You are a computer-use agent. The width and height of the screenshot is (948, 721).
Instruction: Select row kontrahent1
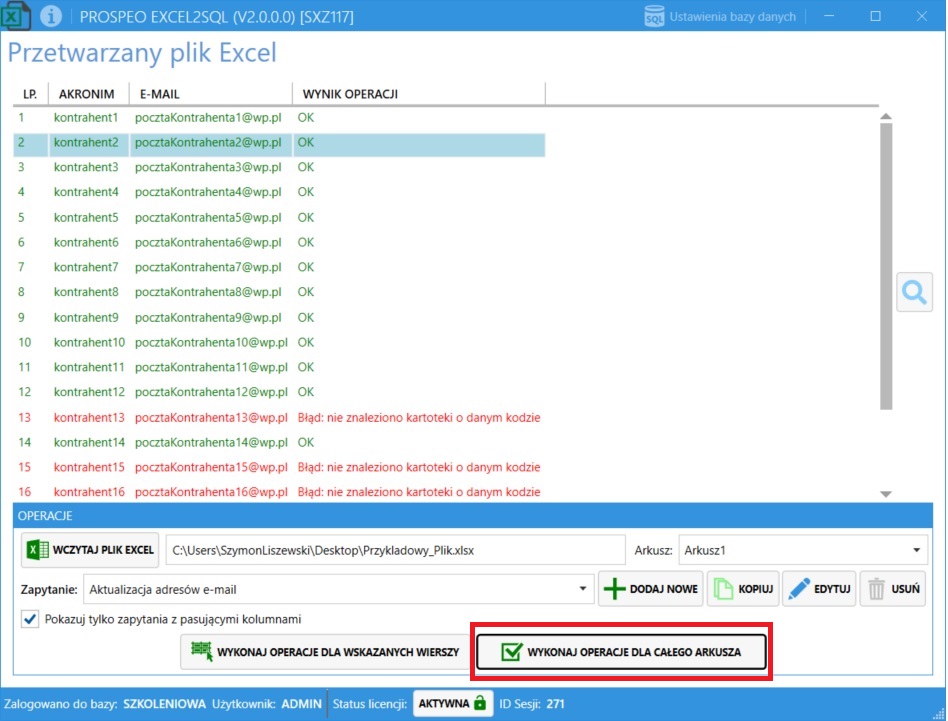click(x=279, y=117)
